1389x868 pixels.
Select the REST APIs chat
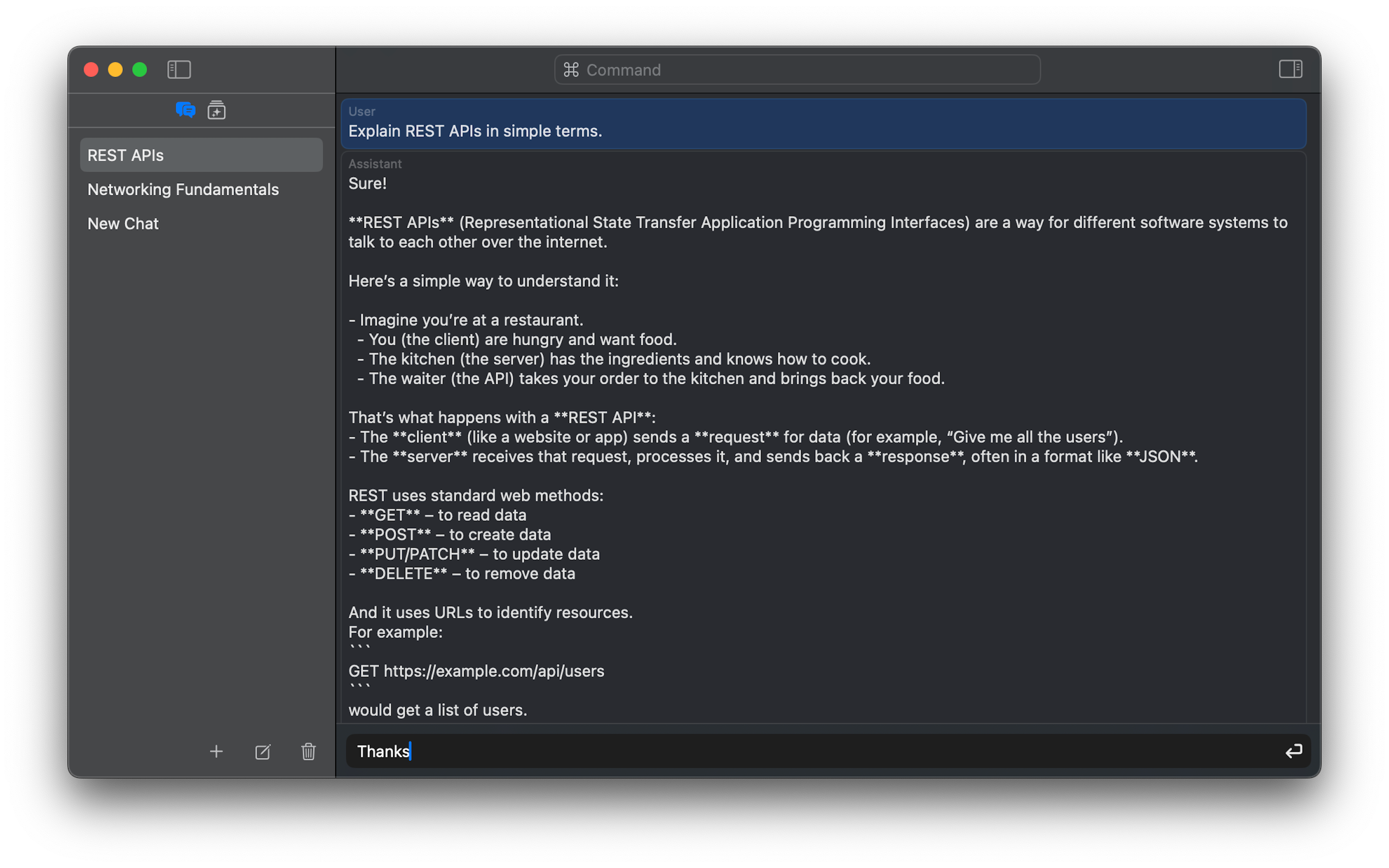tap(201, 155)
